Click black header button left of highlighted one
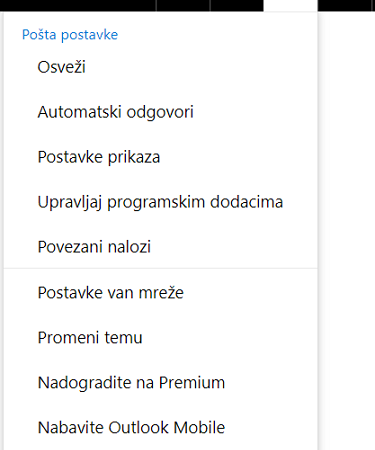Screen dimensions: 375x450 237,5
